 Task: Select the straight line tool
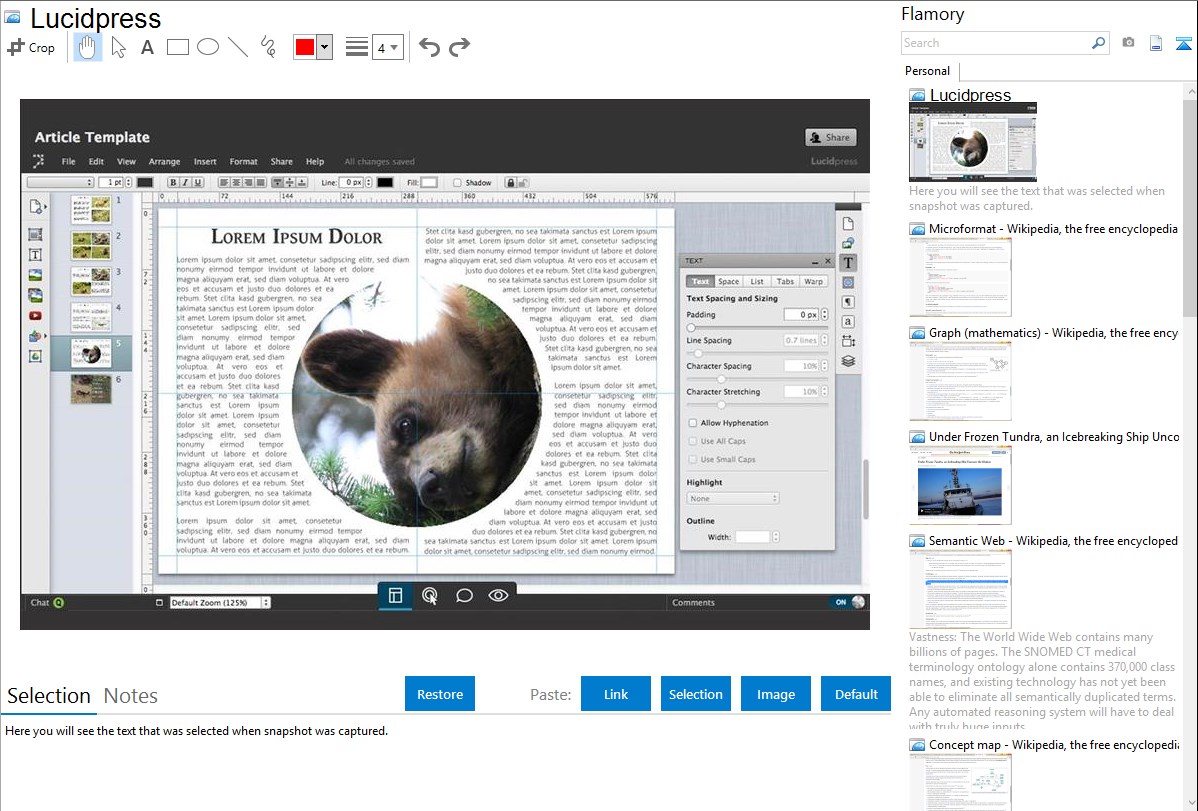(x=238, y=47)
